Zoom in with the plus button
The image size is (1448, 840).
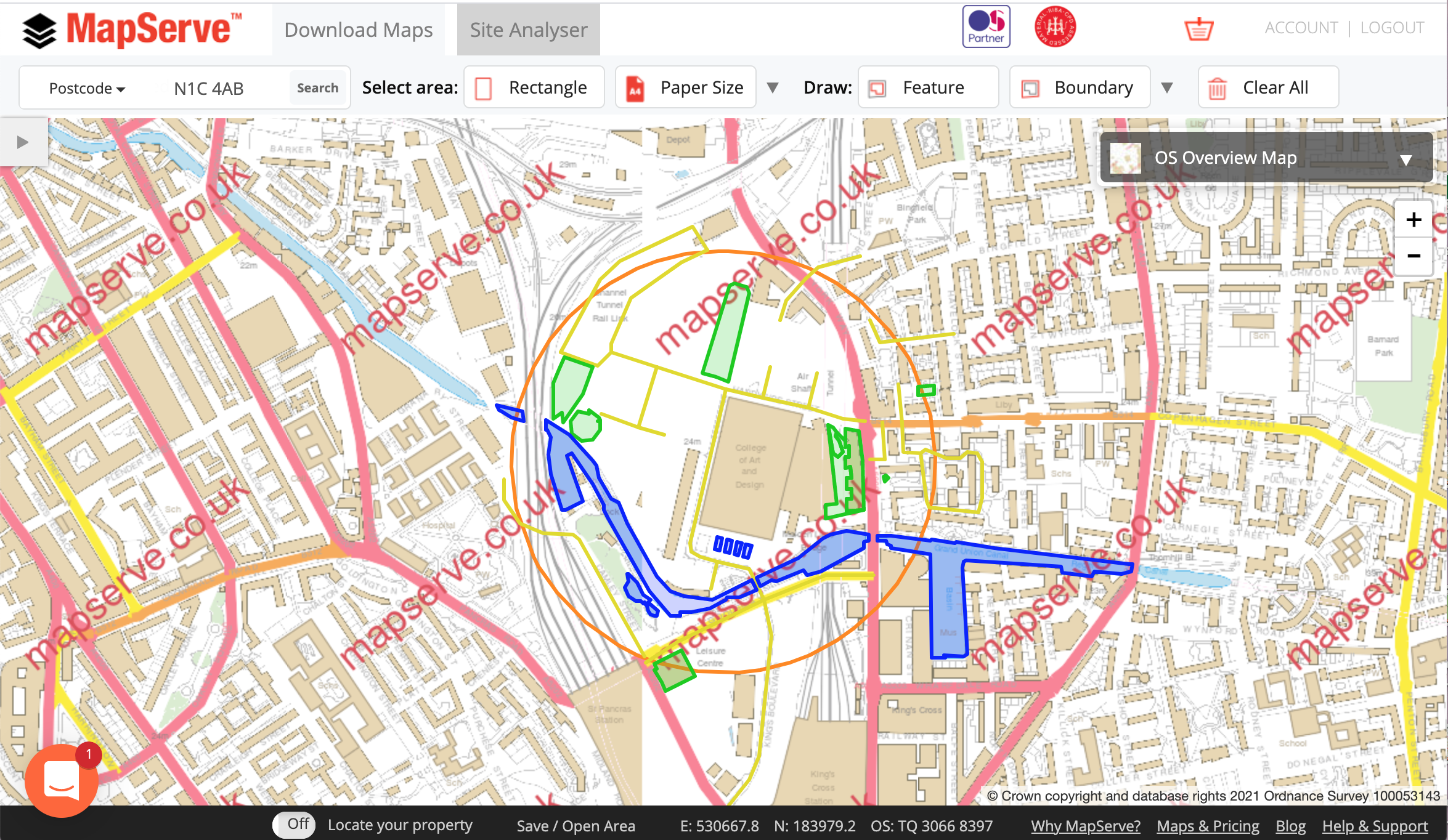pos(1413,219)
